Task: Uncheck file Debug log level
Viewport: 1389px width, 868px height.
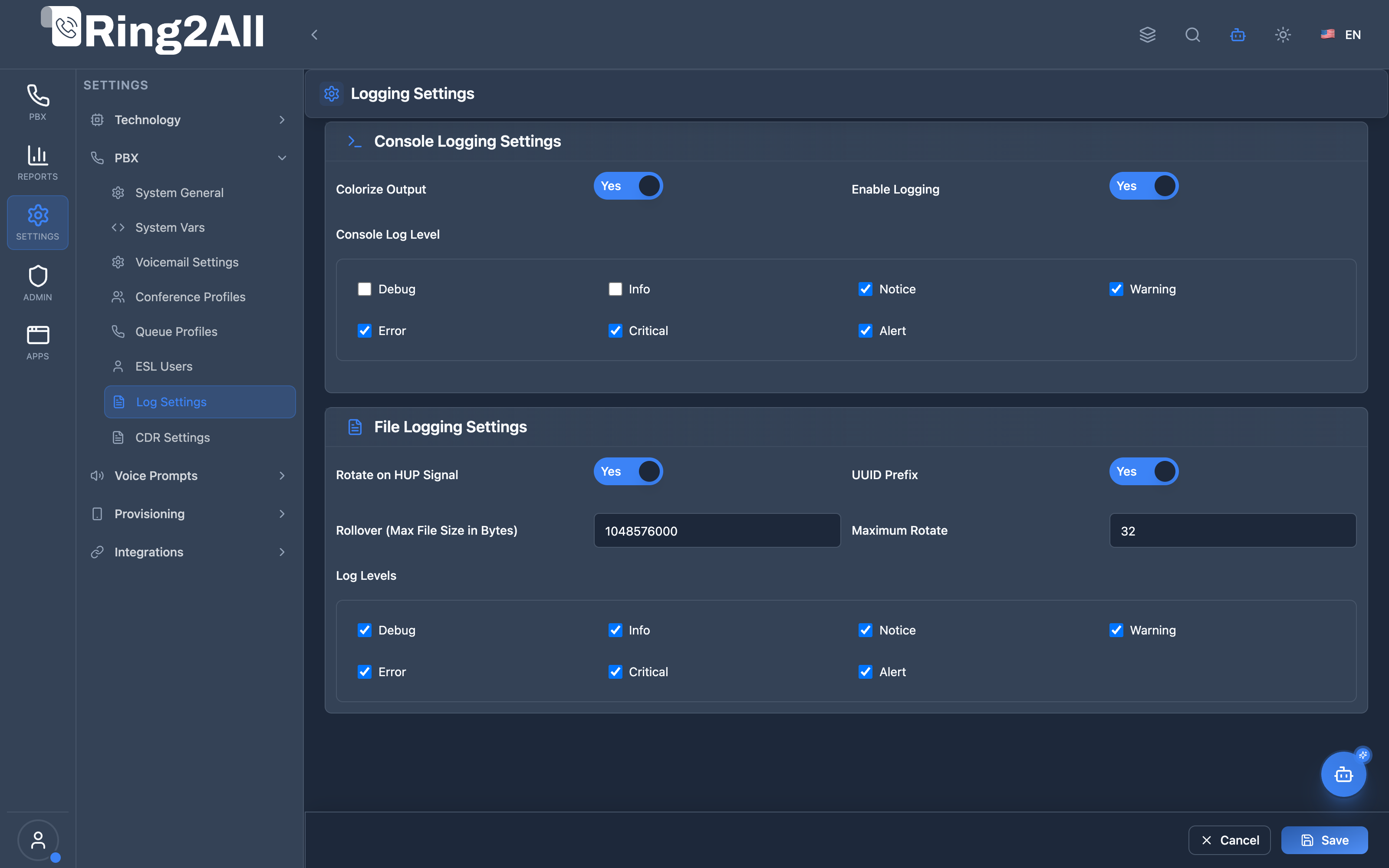Action: (365, 630)
